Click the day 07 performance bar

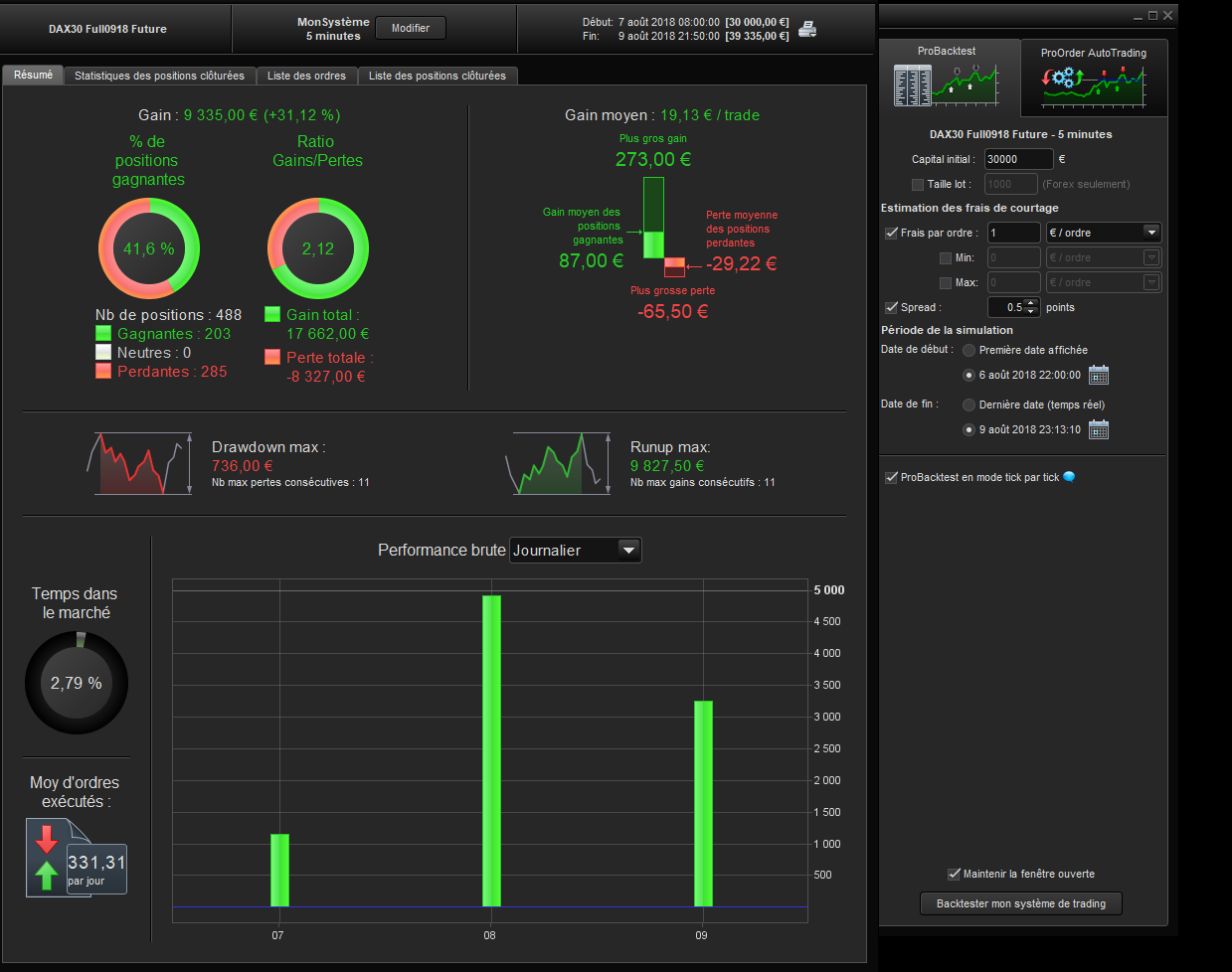279,871
